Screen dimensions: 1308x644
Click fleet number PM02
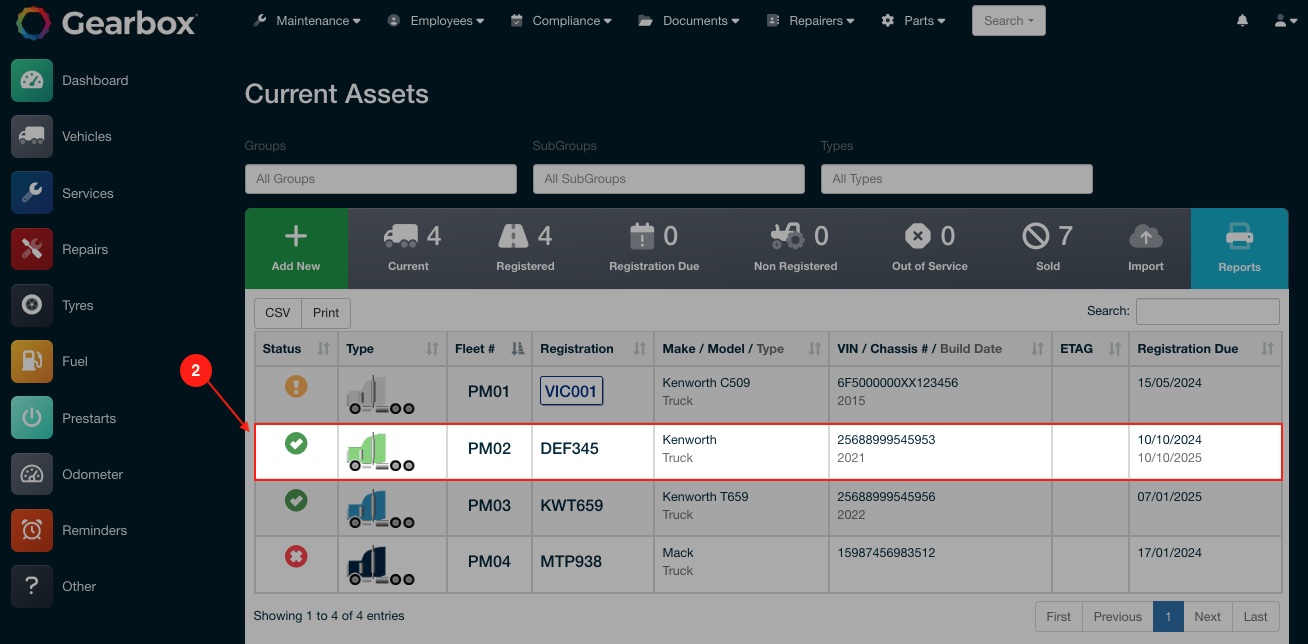[489, 448]
